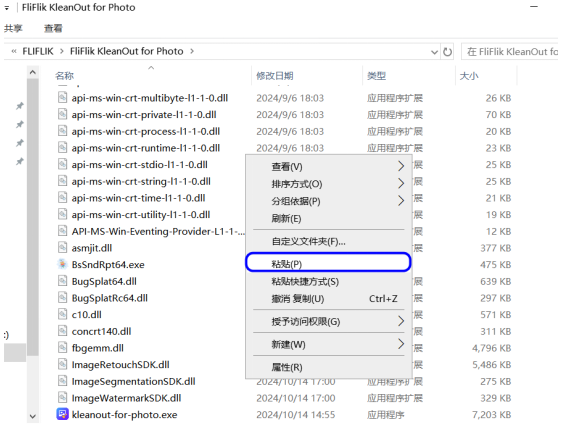This screenshot has height=433, width=561.
Task: Minimize the FliFlik KleanOut window
Action: [x=534, y=7]
